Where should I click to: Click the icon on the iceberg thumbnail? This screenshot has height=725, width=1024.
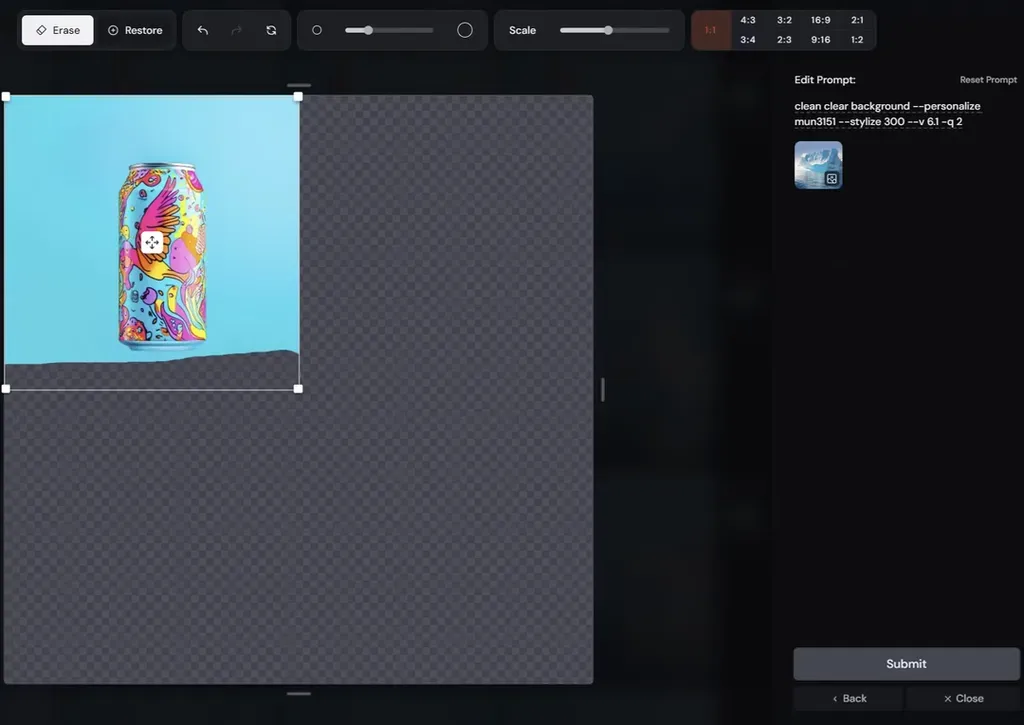coord(831,178)
